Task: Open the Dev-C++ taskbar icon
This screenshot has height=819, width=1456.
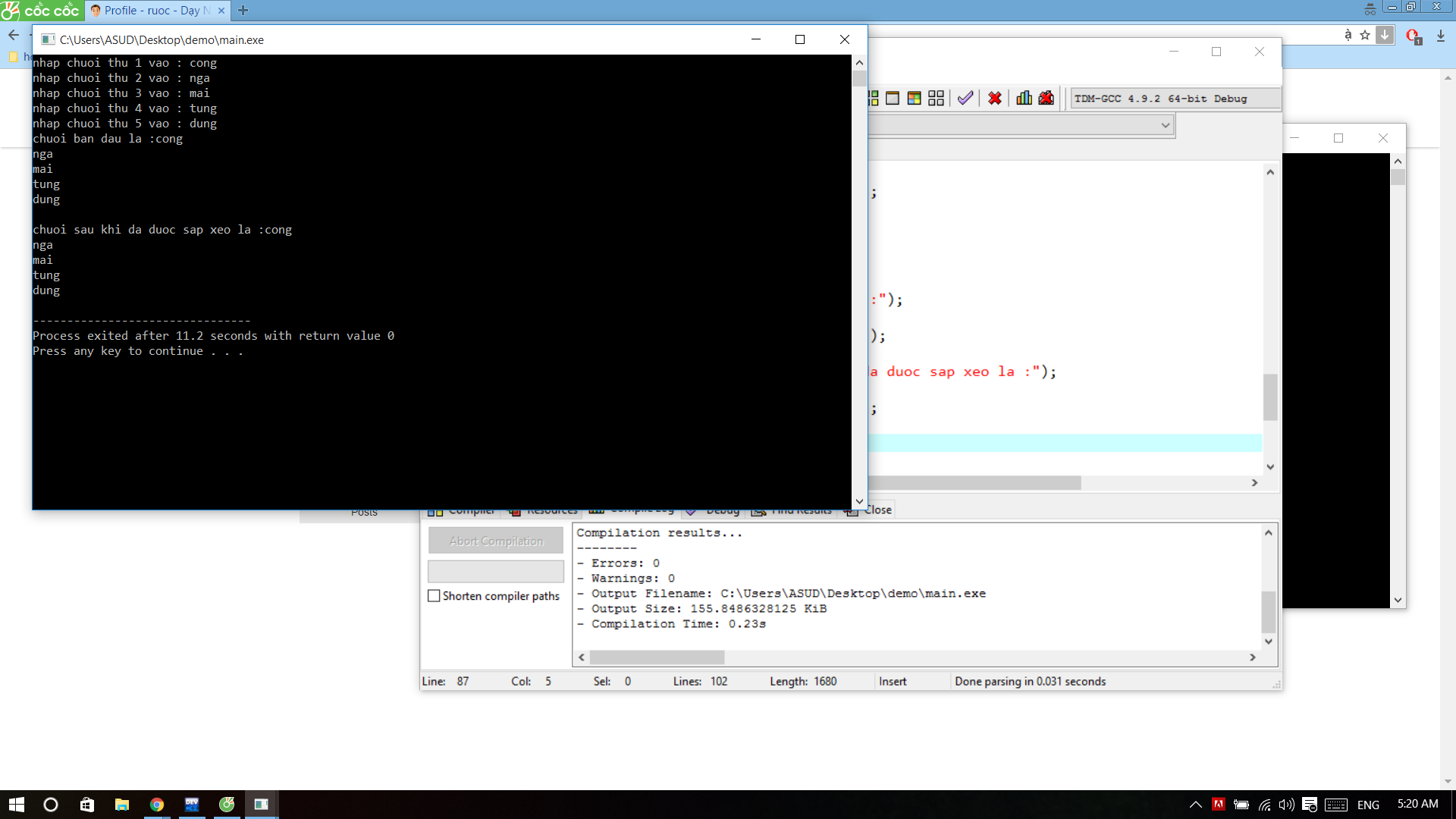Action: click(x=192, y=805)
